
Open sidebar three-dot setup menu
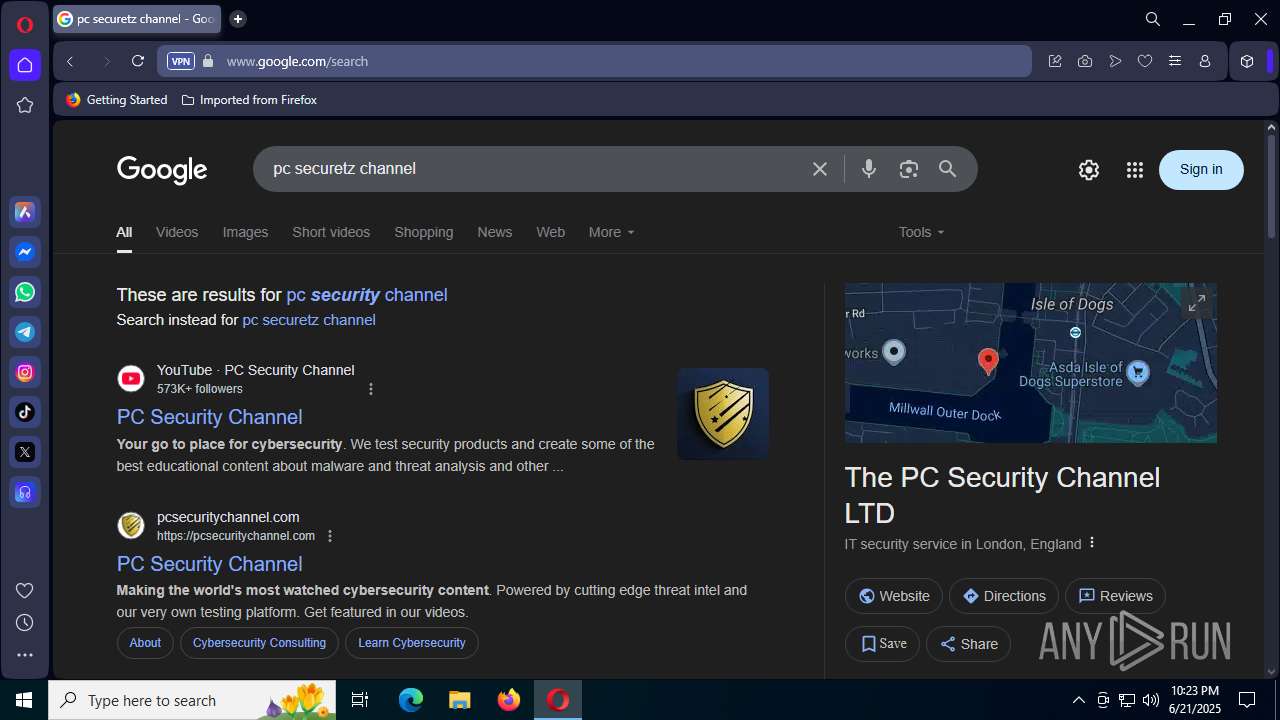pos(25,655)
